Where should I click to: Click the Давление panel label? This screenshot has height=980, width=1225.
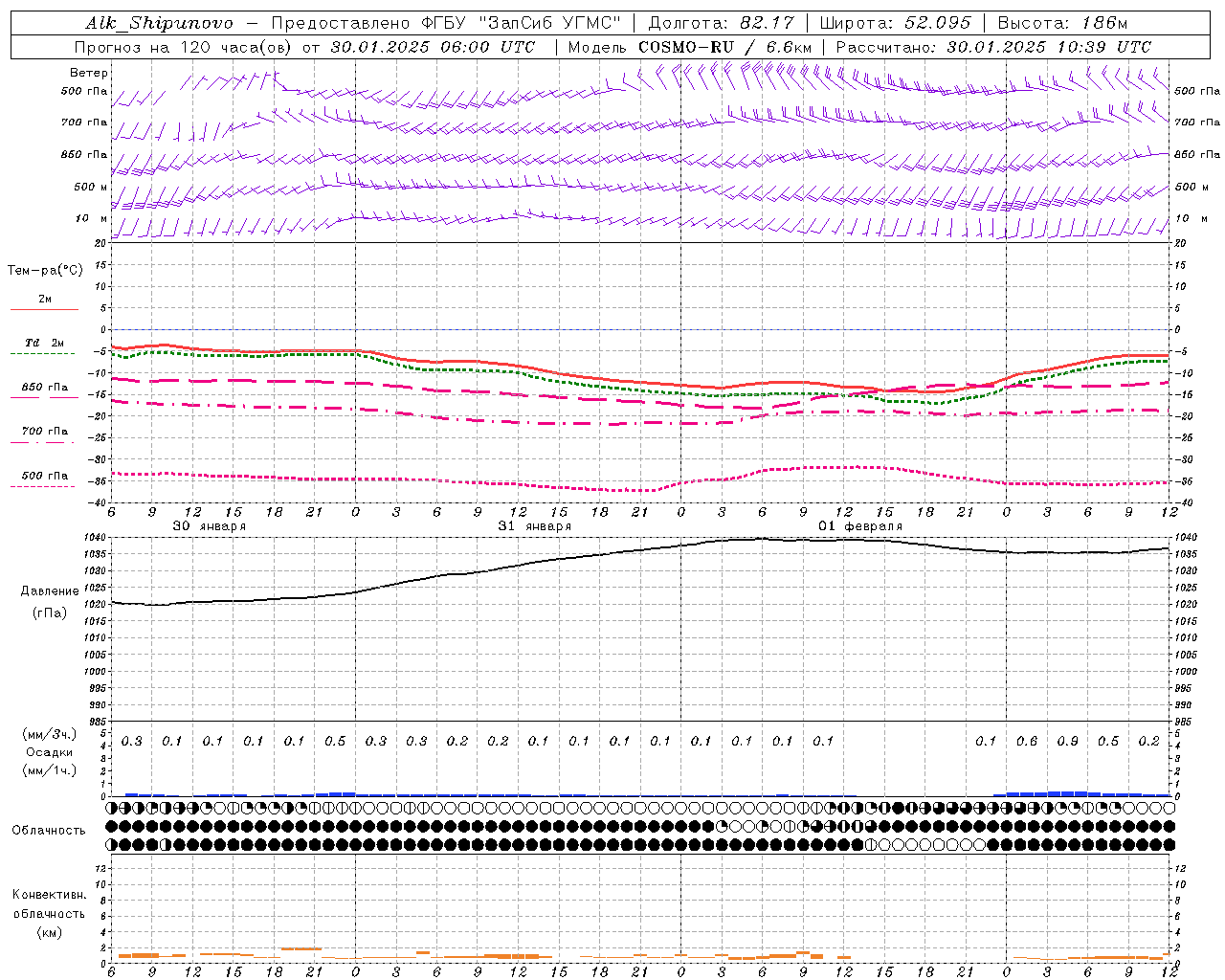50,591
